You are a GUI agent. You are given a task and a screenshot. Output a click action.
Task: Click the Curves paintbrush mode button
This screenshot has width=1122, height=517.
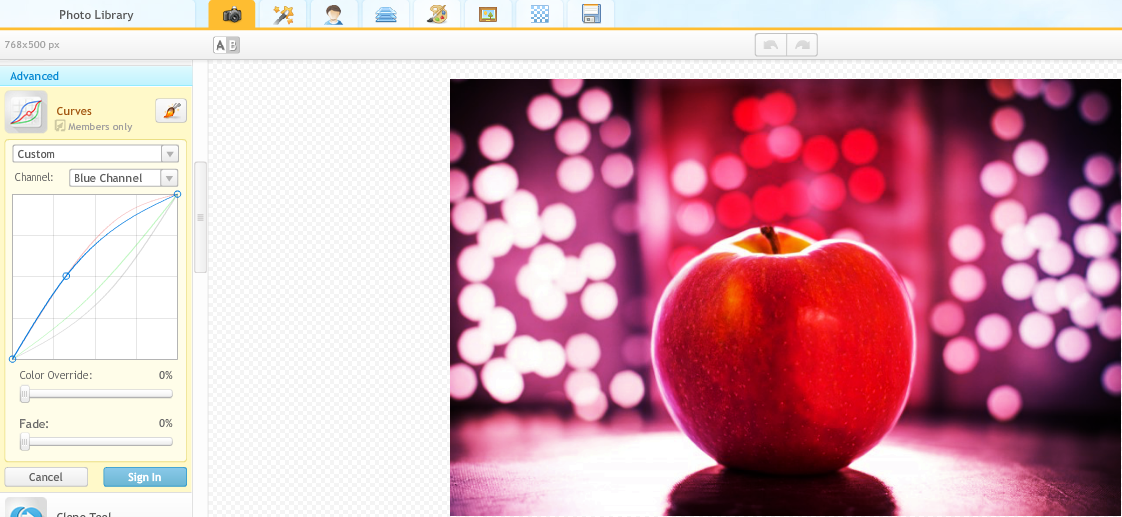tap(171, 111)
